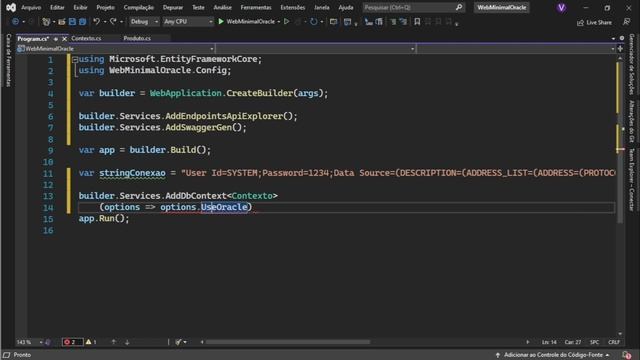Click the browser link window icon
The image size is (640, 360).
pyautogui.click(x=333, y=22)
